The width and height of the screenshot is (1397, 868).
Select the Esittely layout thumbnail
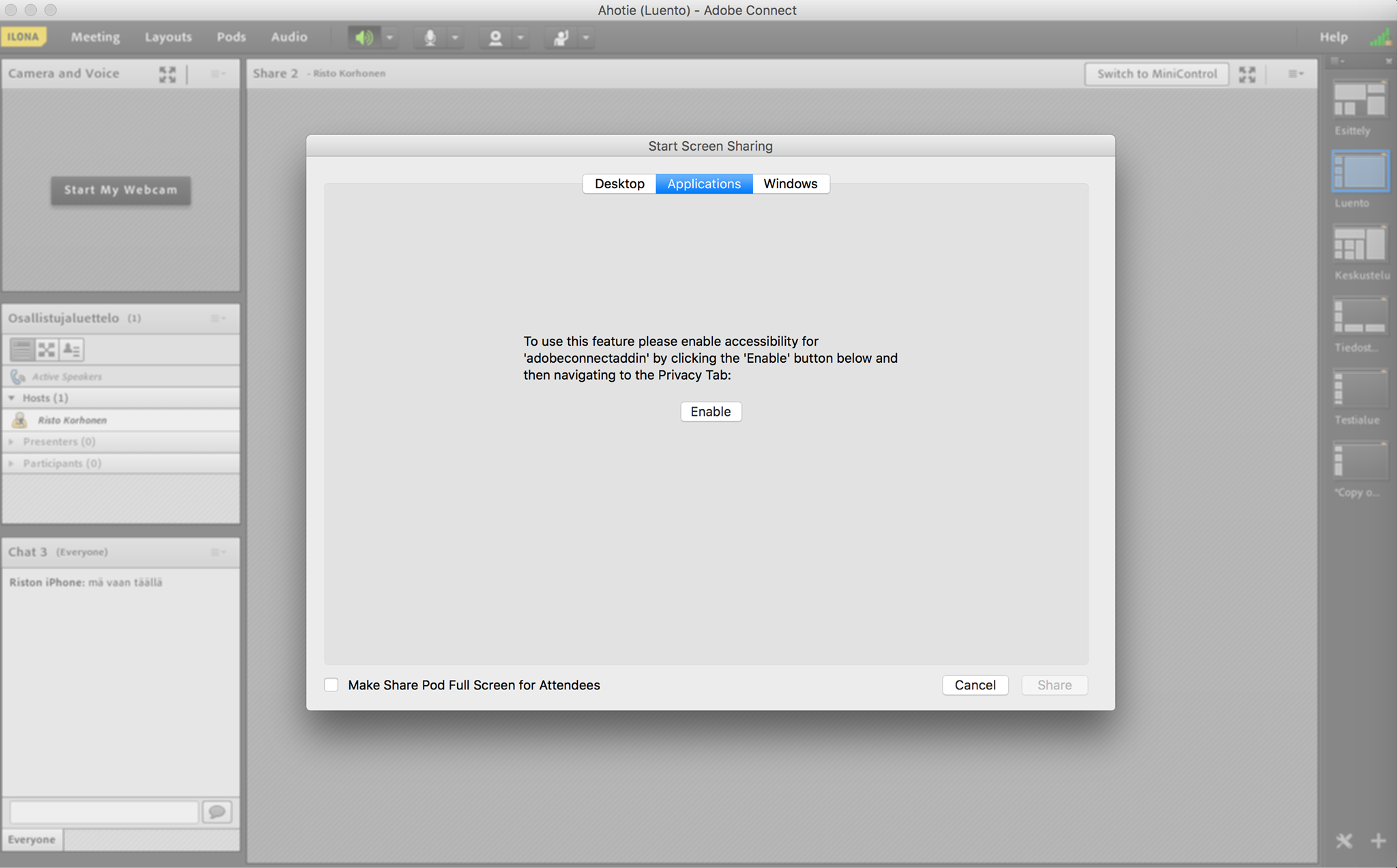[1359, 100]
